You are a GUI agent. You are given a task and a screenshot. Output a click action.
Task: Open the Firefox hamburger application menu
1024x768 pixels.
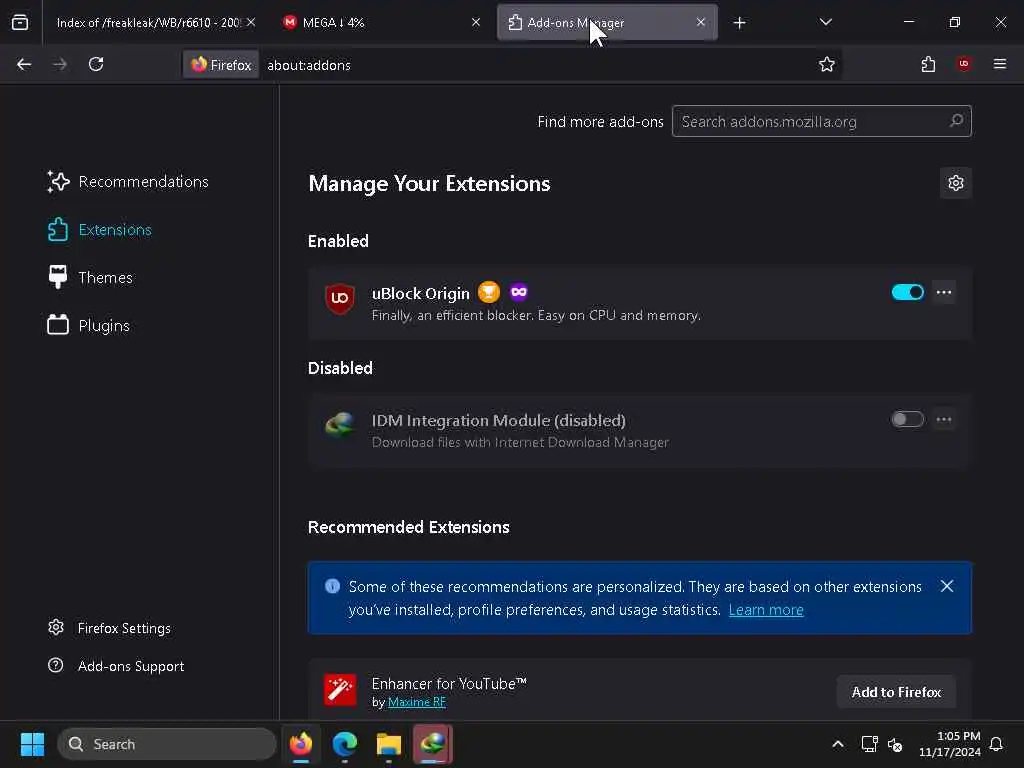tap(1000, 65)
